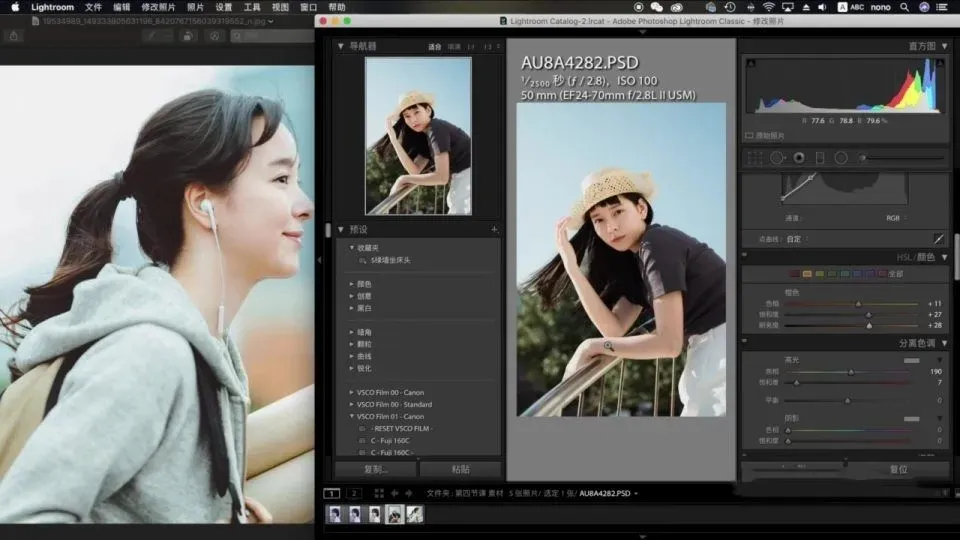This screenshot has height=540, width=960.
Task: Click the 复位 reset button
Action: (x=898, y=469)
